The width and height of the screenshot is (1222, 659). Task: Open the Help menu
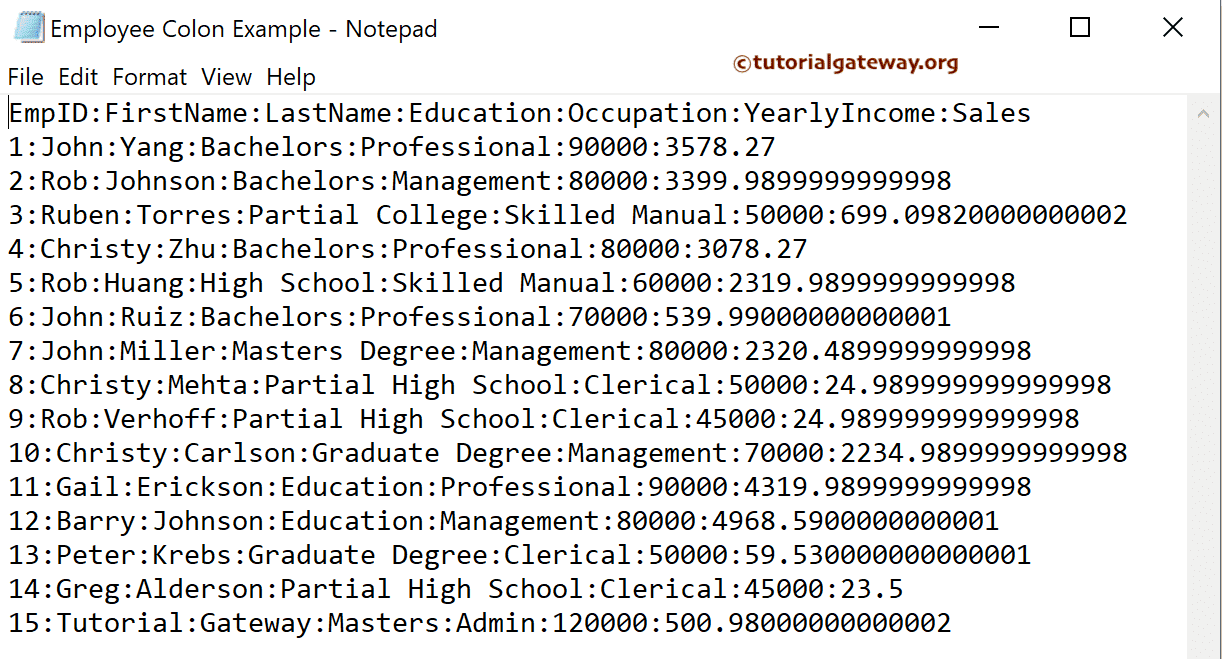click(291, 77)
